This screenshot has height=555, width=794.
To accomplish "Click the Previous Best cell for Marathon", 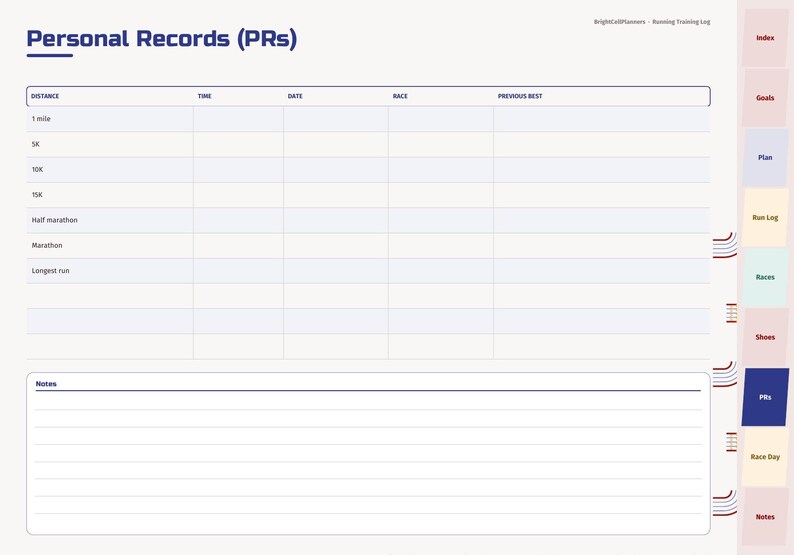I will (x=602, y=246).
